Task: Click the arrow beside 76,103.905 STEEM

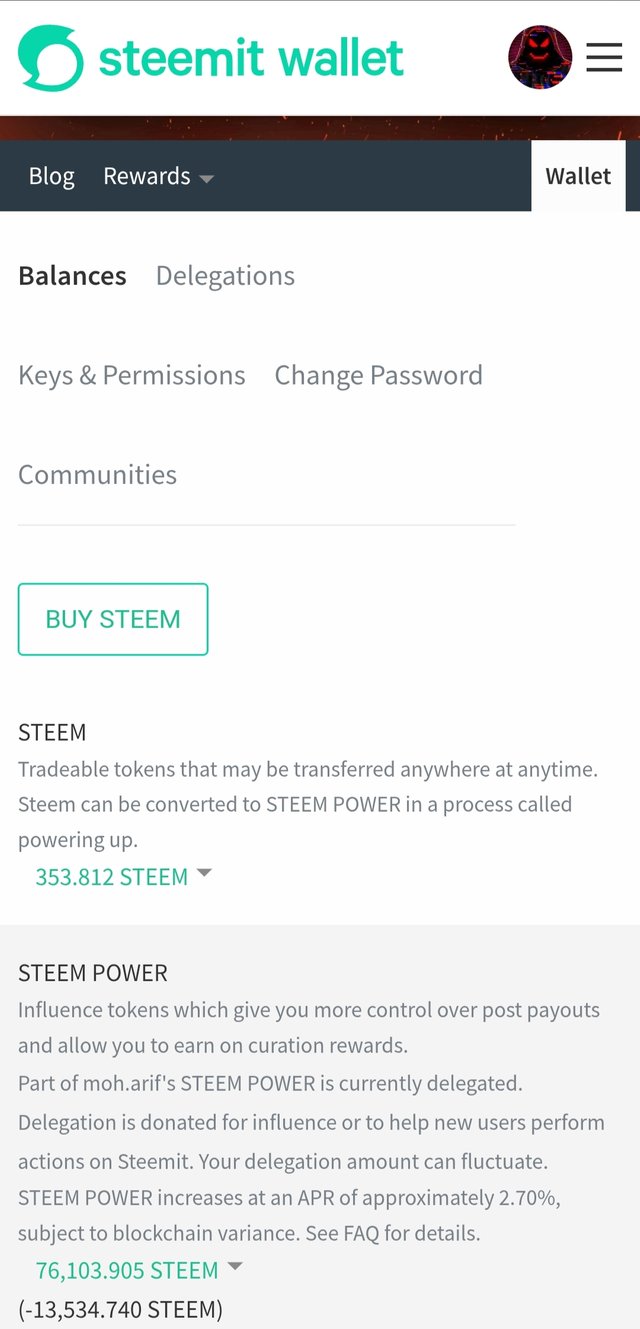Action: click(x=235, y=1266)
